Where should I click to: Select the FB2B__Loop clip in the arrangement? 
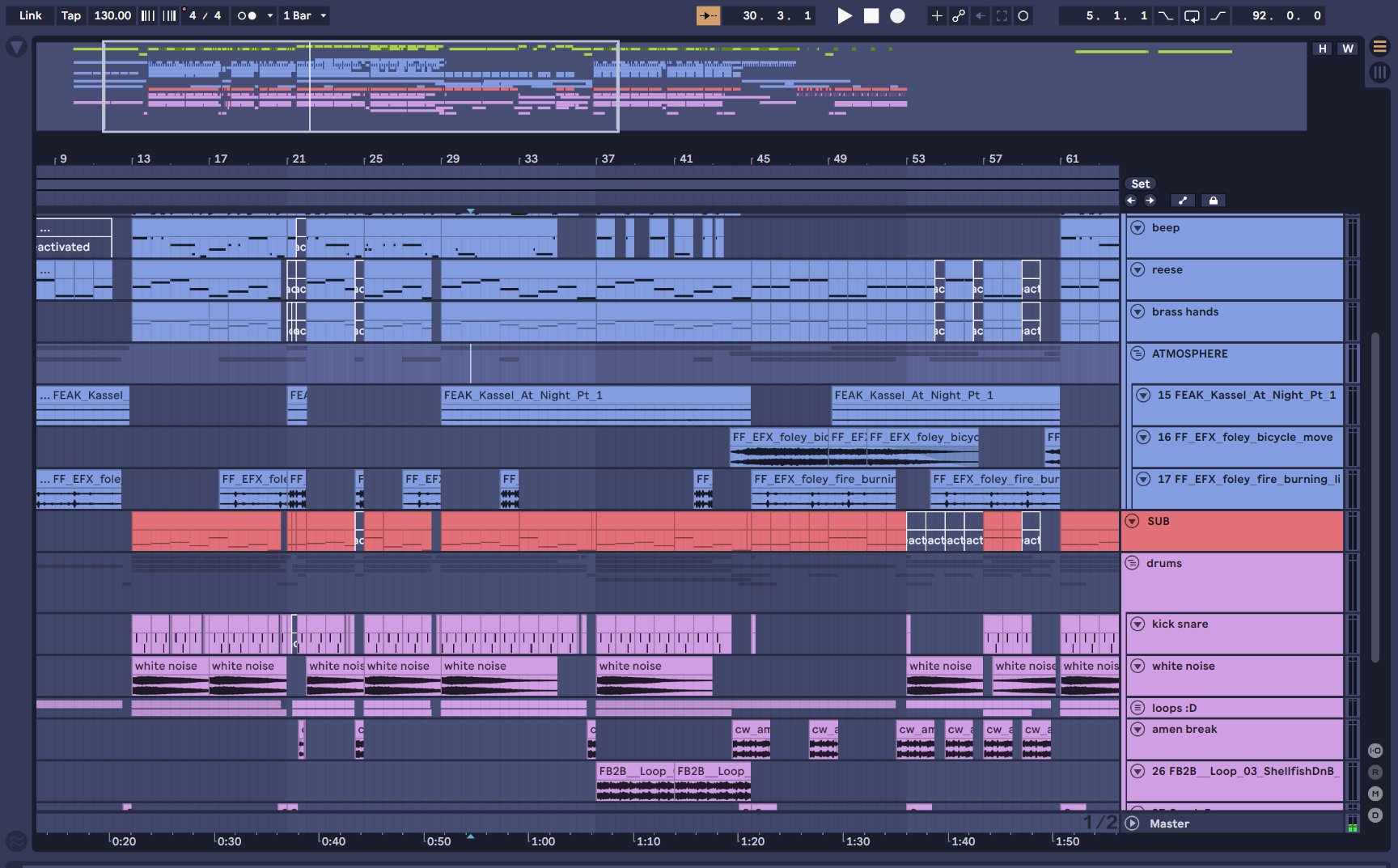(x=635, y=777)
